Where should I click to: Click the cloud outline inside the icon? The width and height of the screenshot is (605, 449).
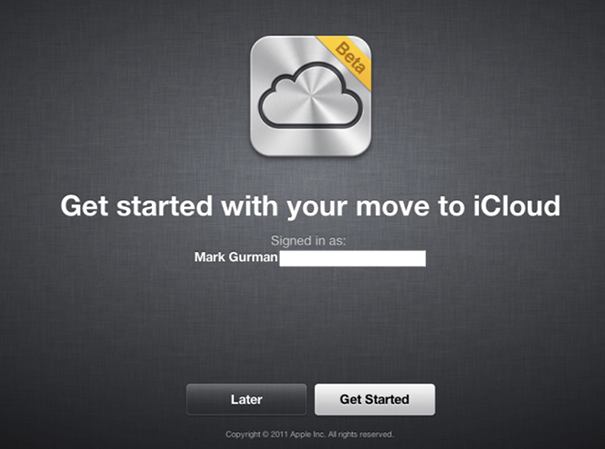(311, 95)
